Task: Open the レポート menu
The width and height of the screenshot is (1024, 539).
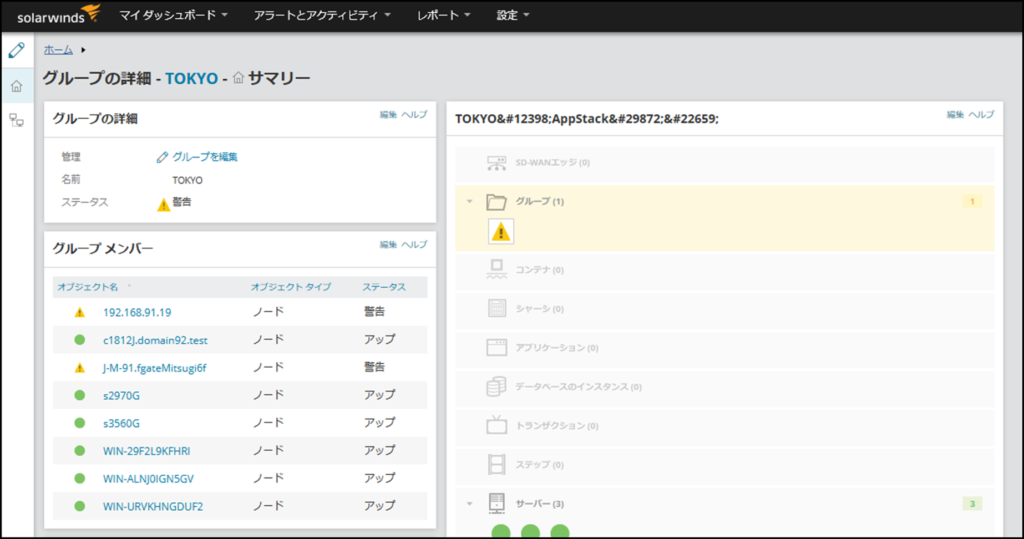Action: (443, 15)
